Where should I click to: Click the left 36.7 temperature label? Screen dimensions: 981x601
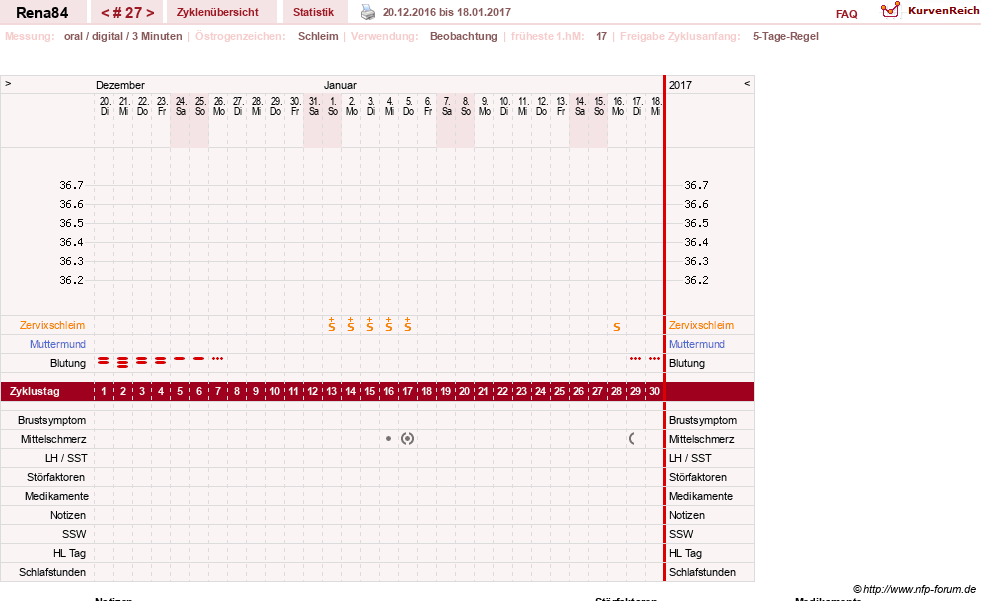pyautogui.click(x=71, y=185)
